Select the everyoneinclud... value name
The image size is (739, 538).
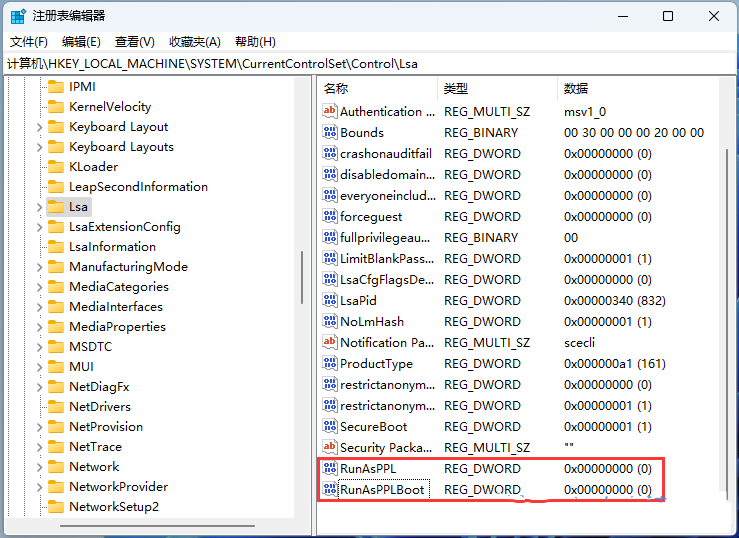[388, 196]
